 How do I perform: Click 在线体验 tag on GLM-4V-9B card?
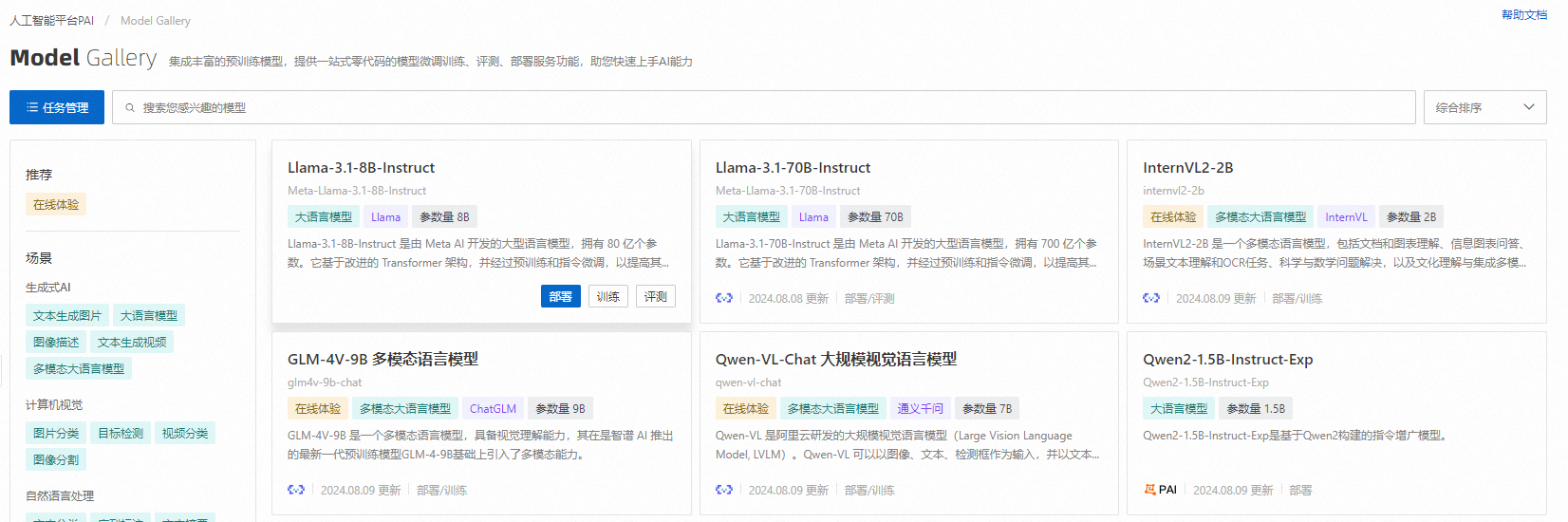click(x=318, y=409)
